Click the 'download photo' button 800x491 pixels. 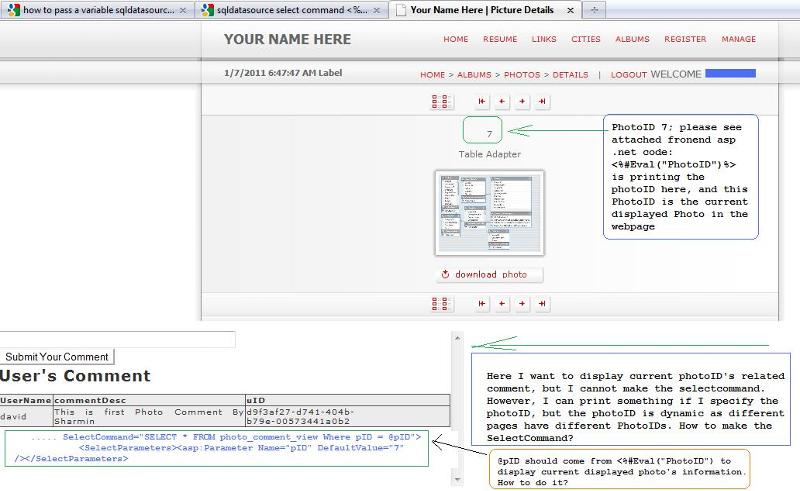tap(490, 275)
